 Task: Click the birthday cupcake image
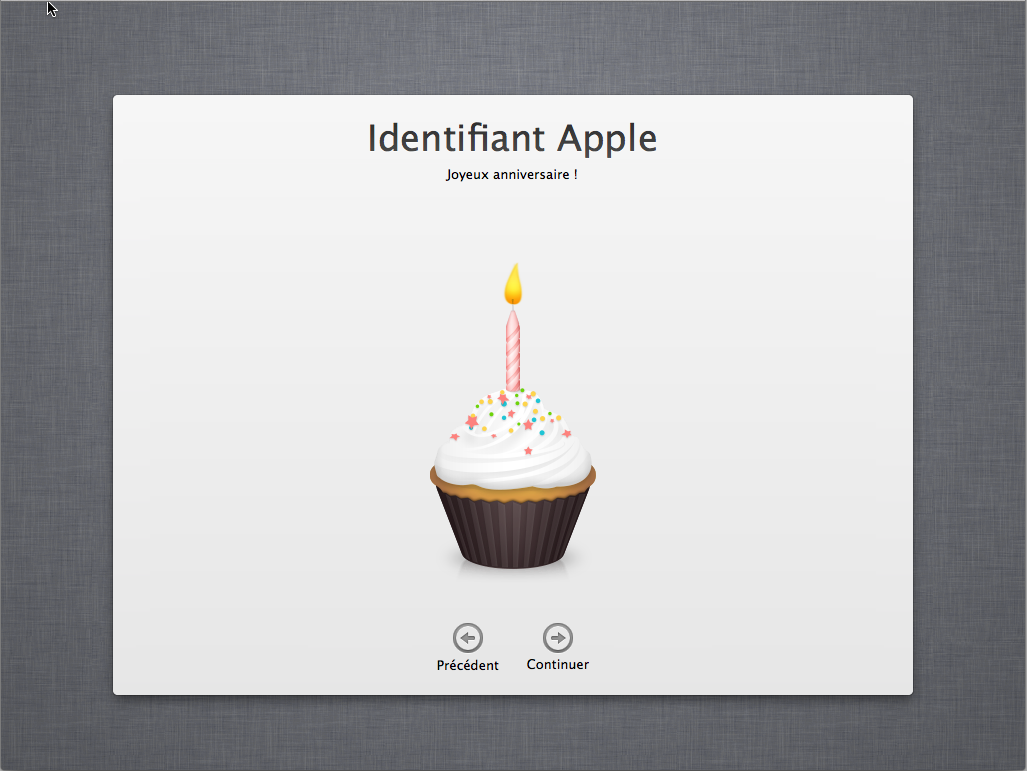(513, 417)
